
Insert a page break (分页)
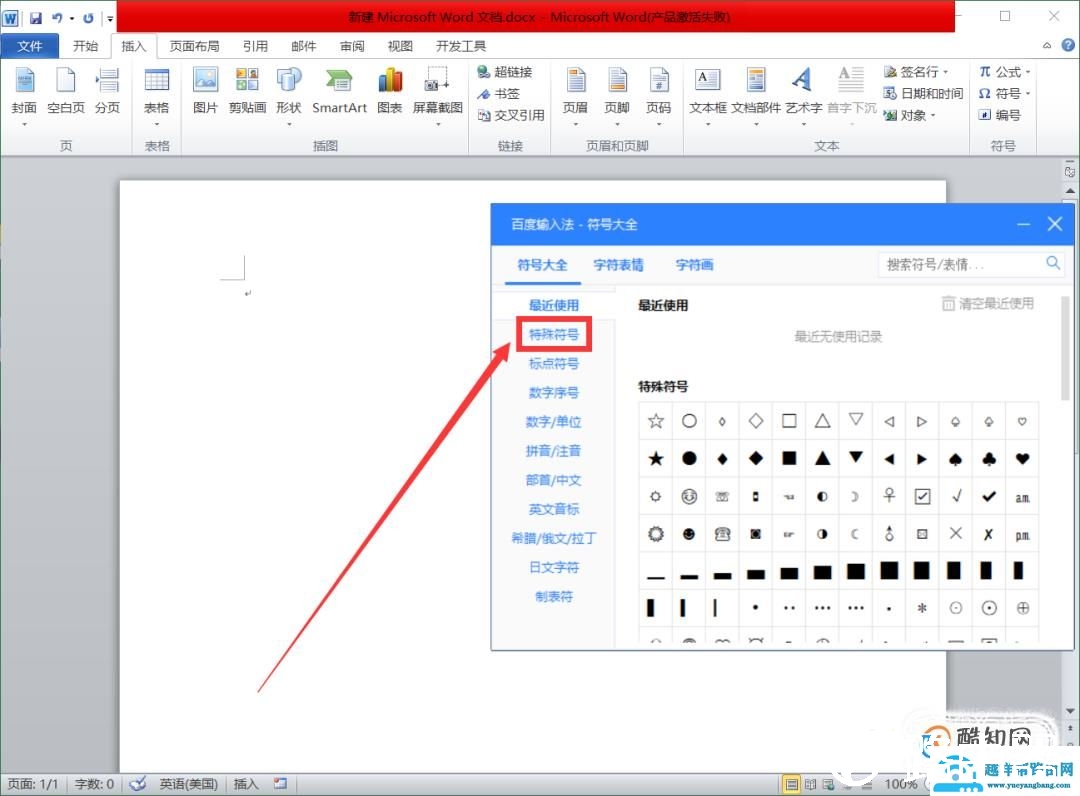click(107, 91)
